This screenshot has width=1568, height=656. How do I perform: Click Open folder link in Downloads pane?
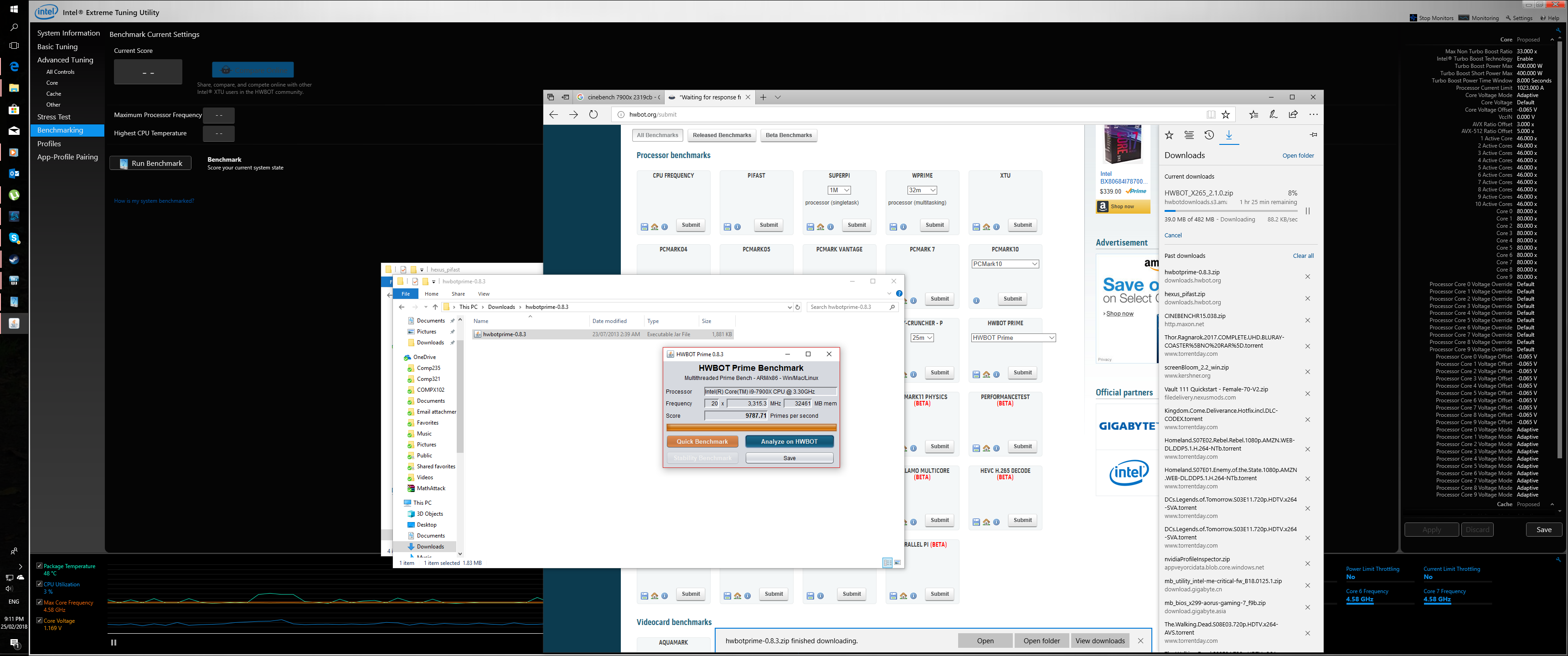pyautogui.click(x=1298, y=156)
